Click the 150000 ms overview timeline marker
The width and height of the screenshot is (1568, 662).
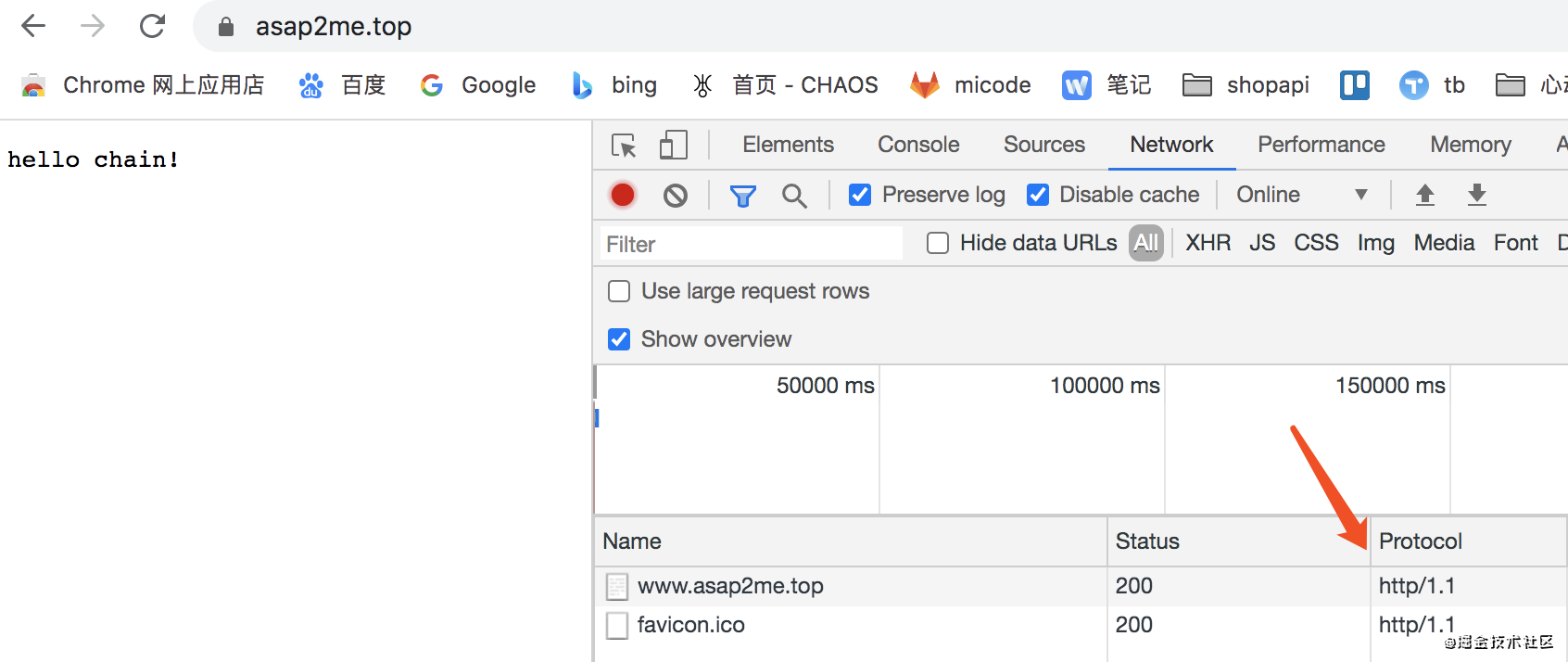(x=1390, y=386)
